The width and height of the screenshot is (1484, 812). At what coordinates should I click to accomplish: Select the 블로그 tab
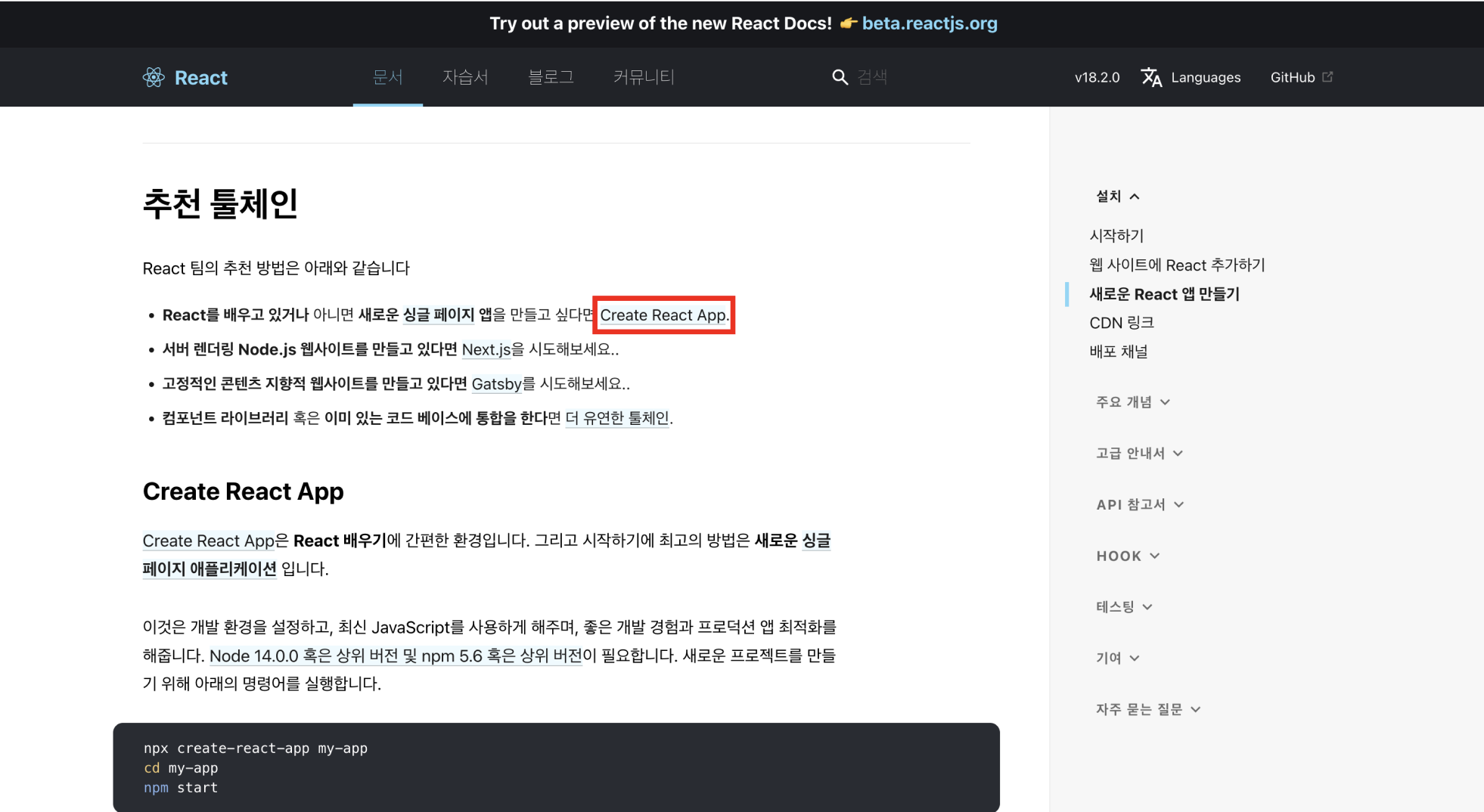(x=551, y=76)
